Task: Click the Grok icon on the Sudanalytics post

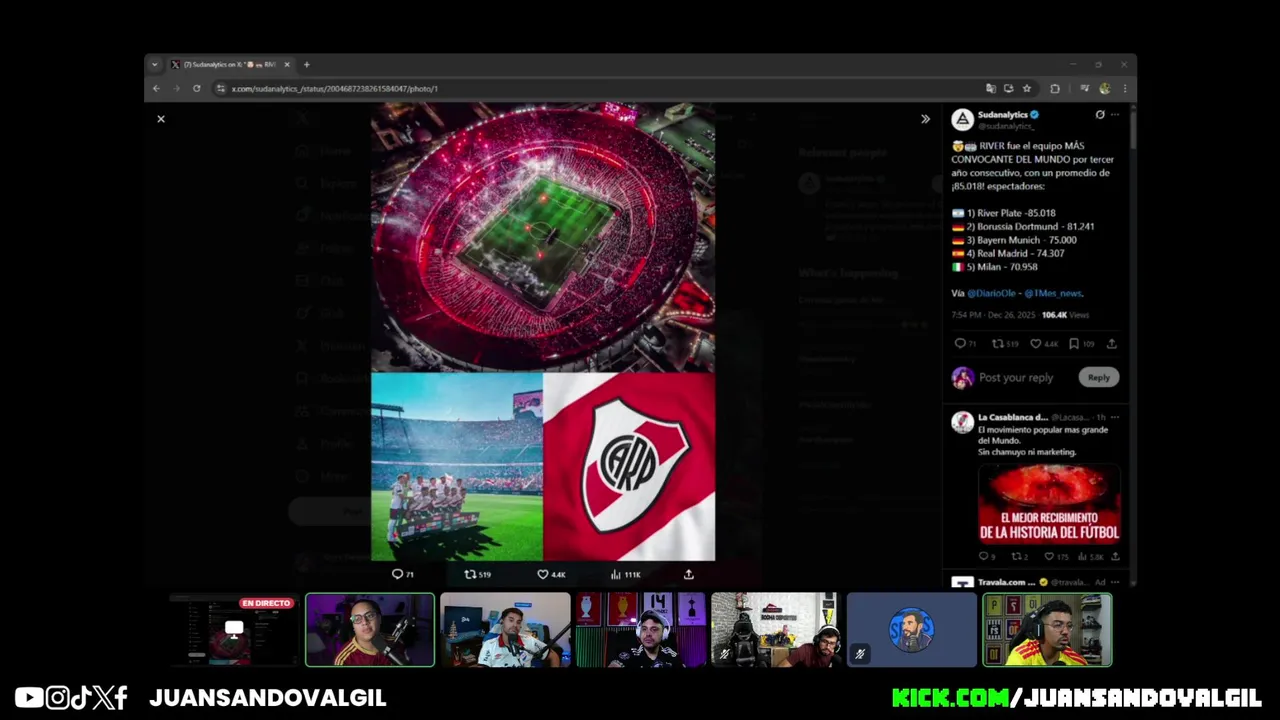Action: [x=1100, y=115]
